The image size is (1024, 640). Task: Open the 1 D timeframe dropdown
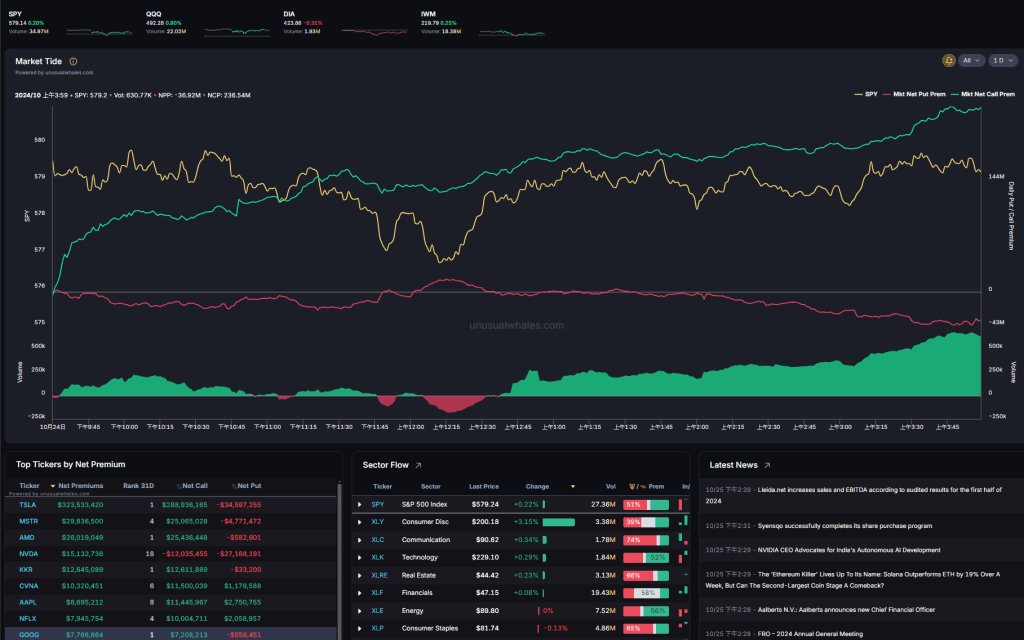[x=1002, y=61]
